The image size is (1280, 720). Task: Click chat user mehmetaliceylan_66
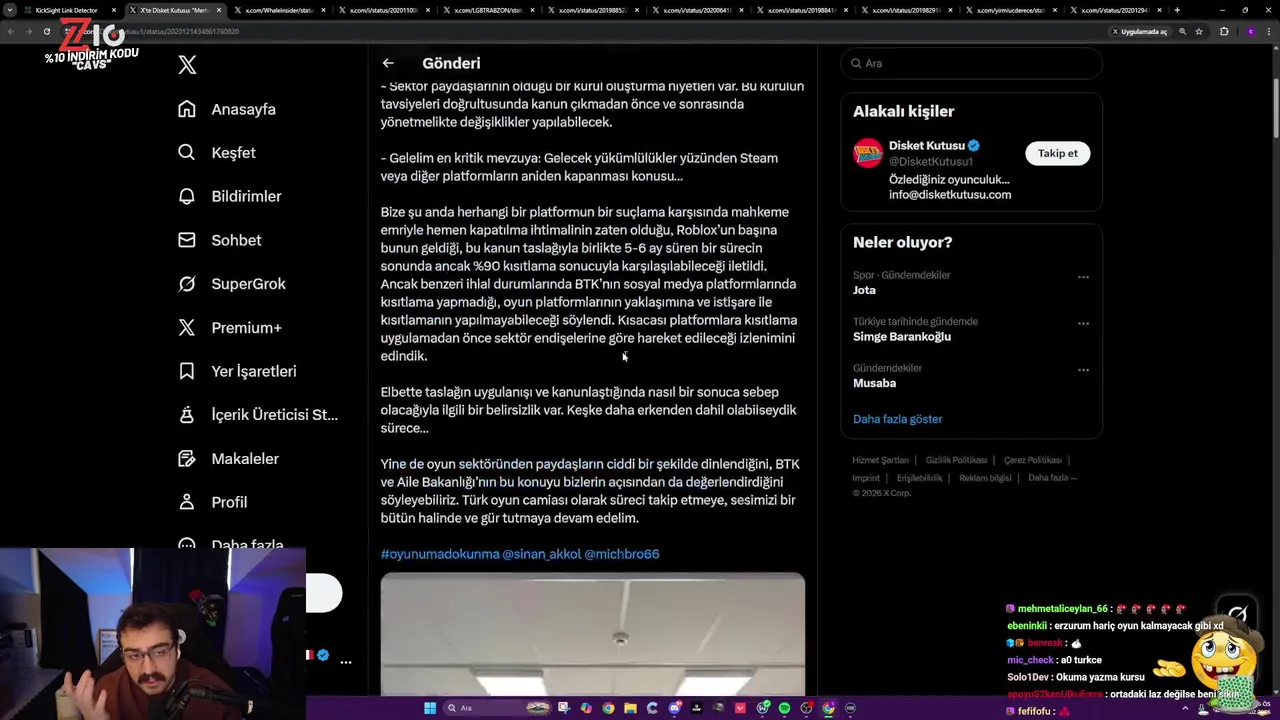(x=1063, y=609)
